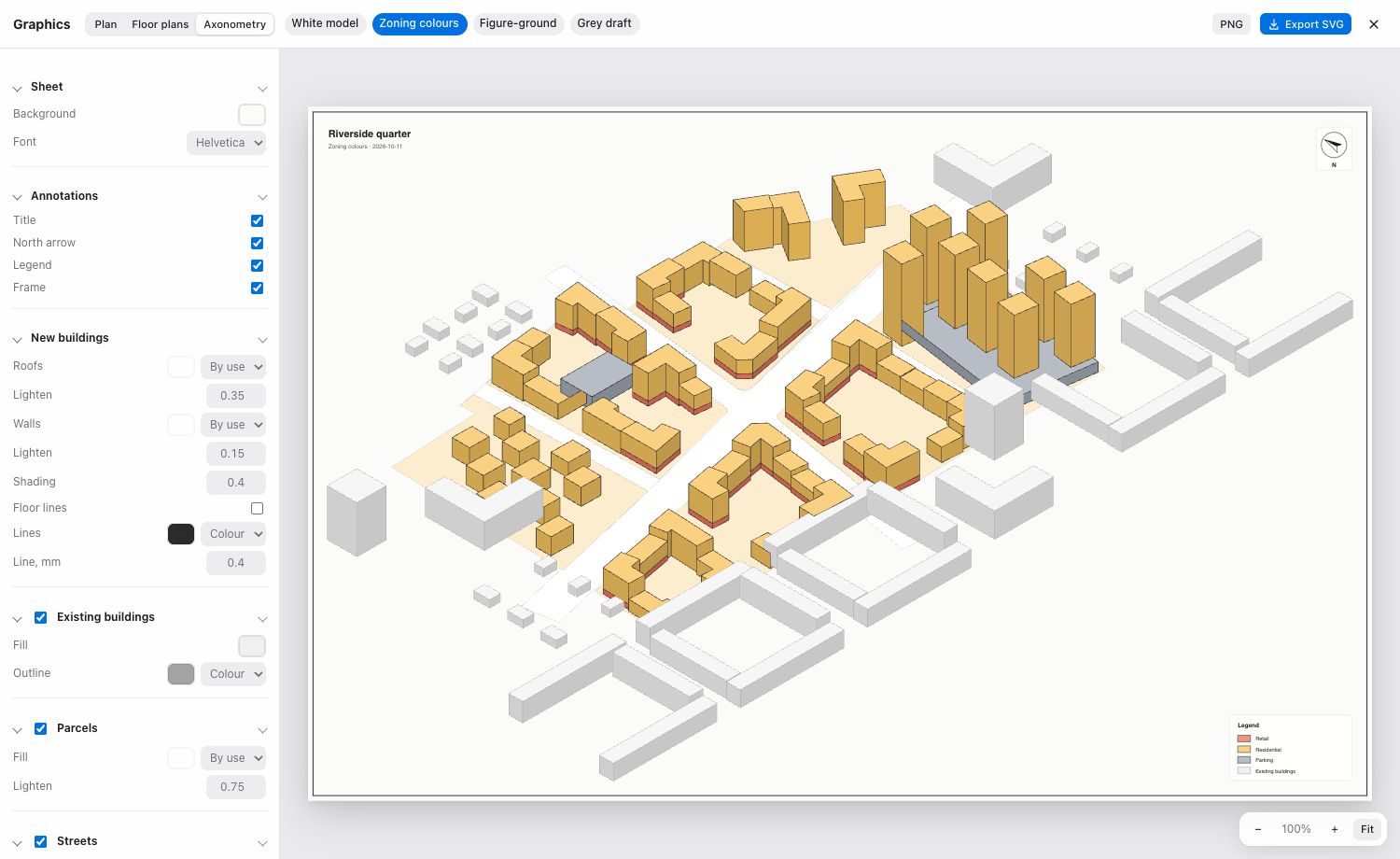Uncheck the Legend checkbox
This screenshot has height=859, width=1400.
click(257, 265)
